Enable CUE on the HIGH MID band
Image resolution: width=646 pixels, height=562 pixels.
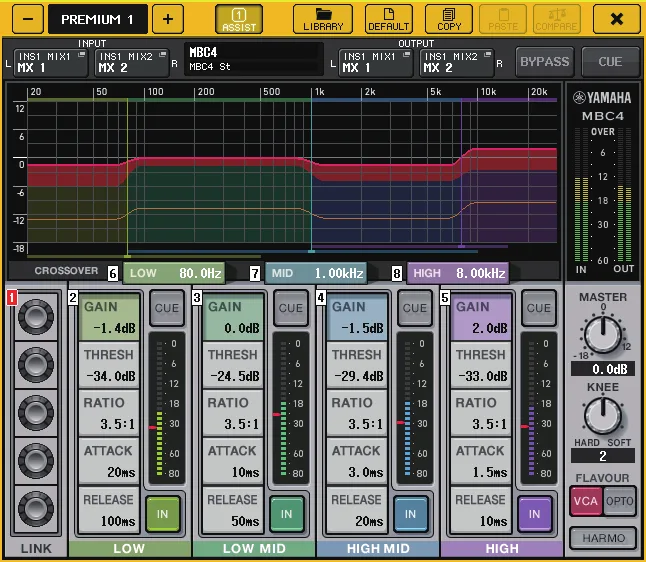414,308
